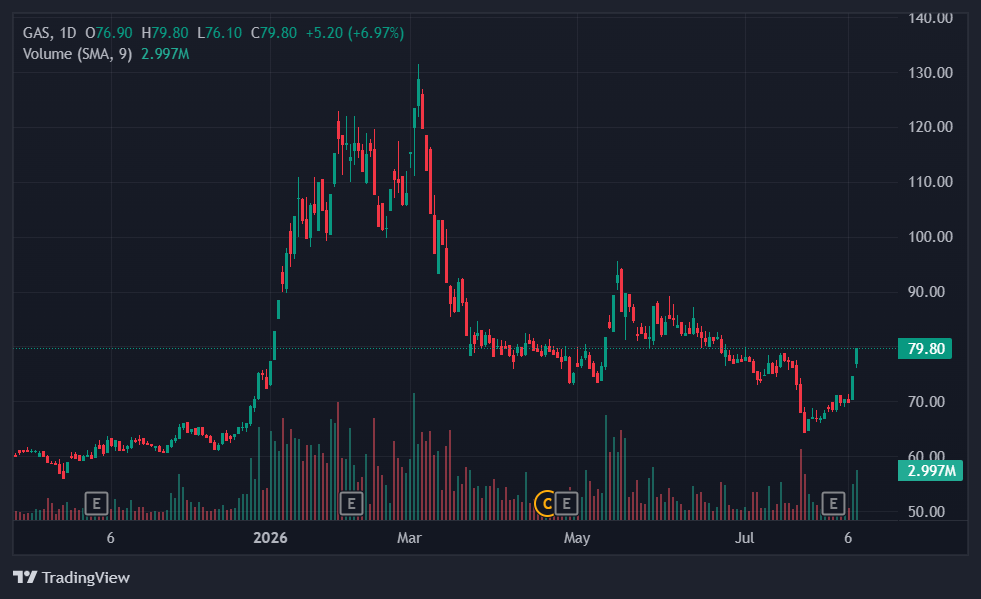The width and height of the screenshot is (981, 599).
Task: Click the earnings E marker near the 6 date label
Action: pyautogui.click(x=96, y=503)
